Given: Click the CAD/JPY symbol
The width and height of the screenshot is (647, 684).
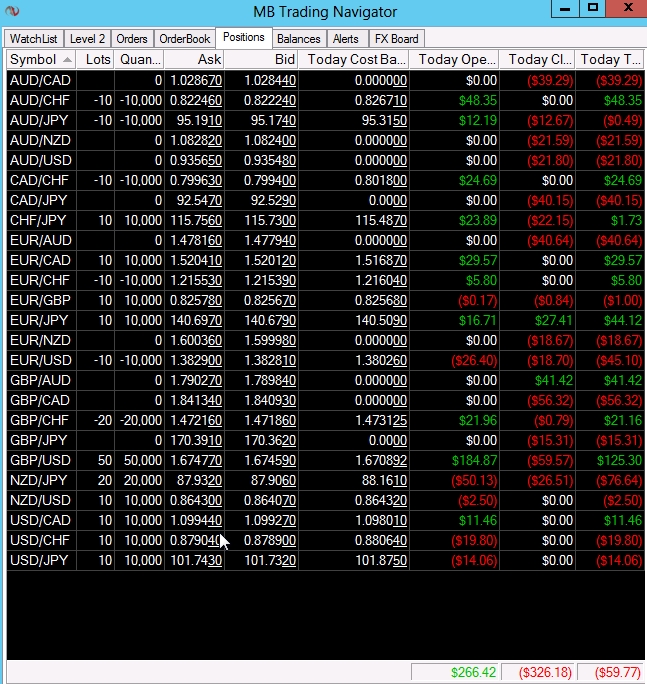Looking at the screenshot, I should pos(39,201).
